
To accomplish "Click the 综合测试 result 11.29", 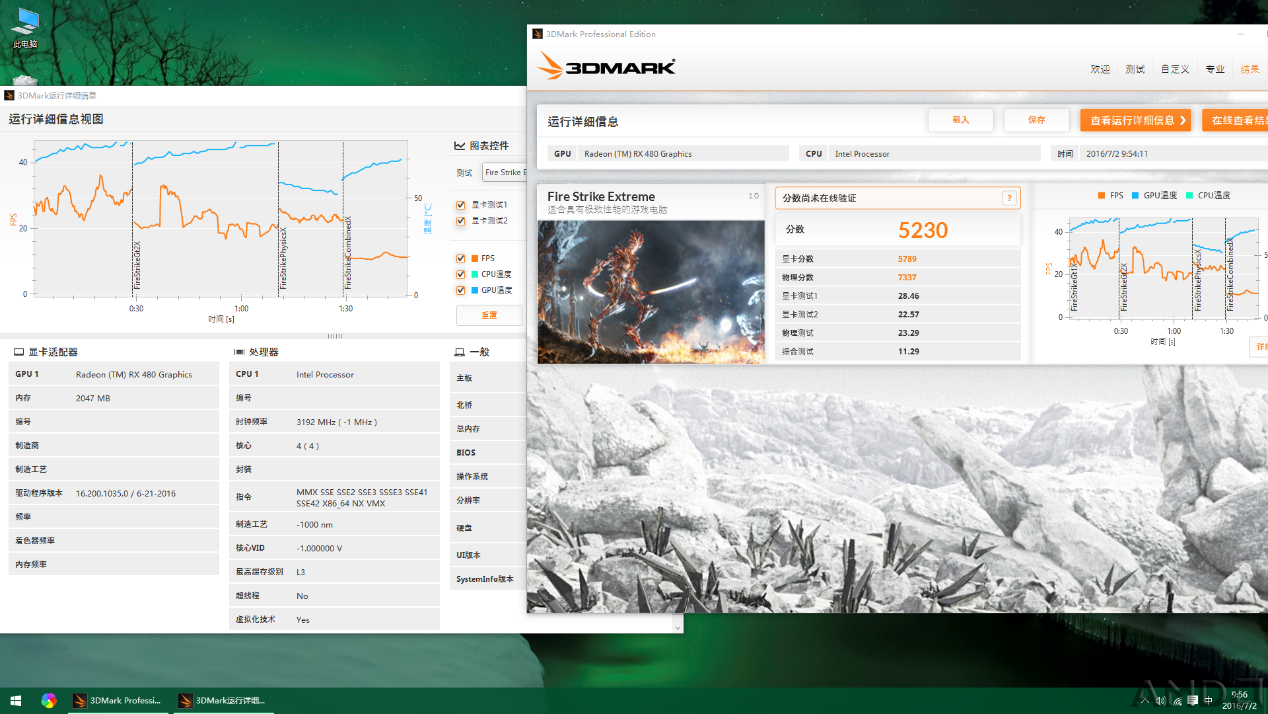I will pos(908,351).
